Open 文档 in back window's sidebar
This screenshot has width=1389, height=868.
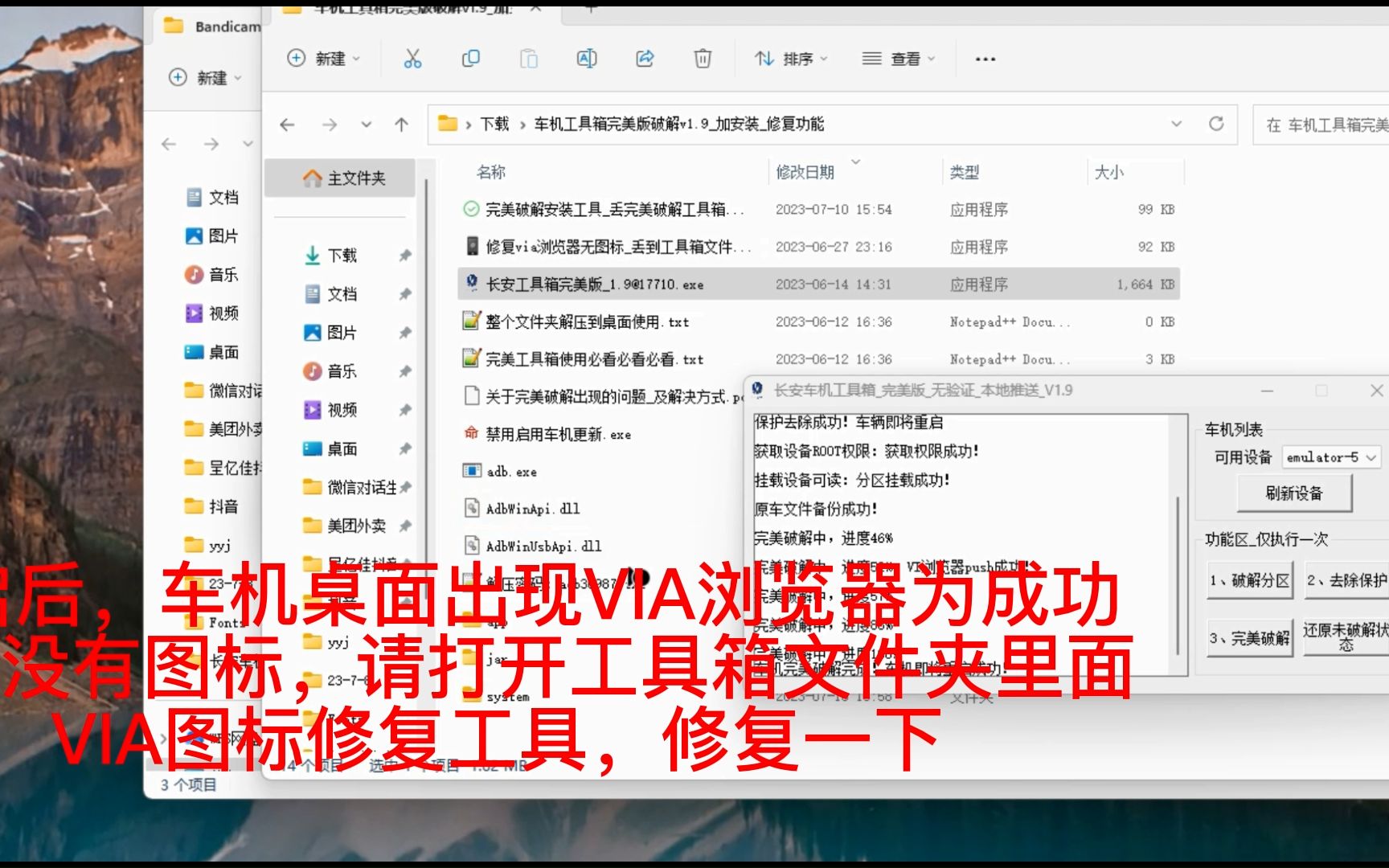(213, 198)
